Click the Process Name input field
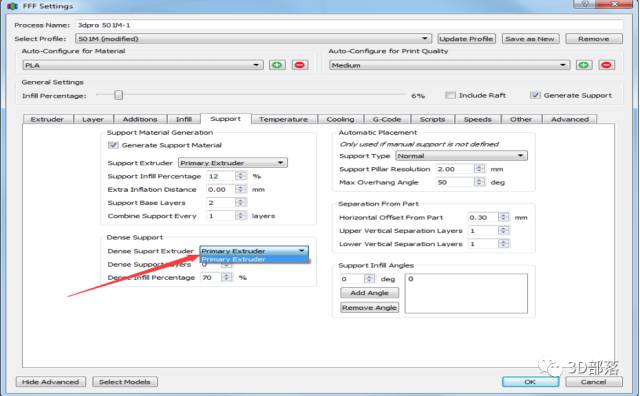 click(349, 25)
